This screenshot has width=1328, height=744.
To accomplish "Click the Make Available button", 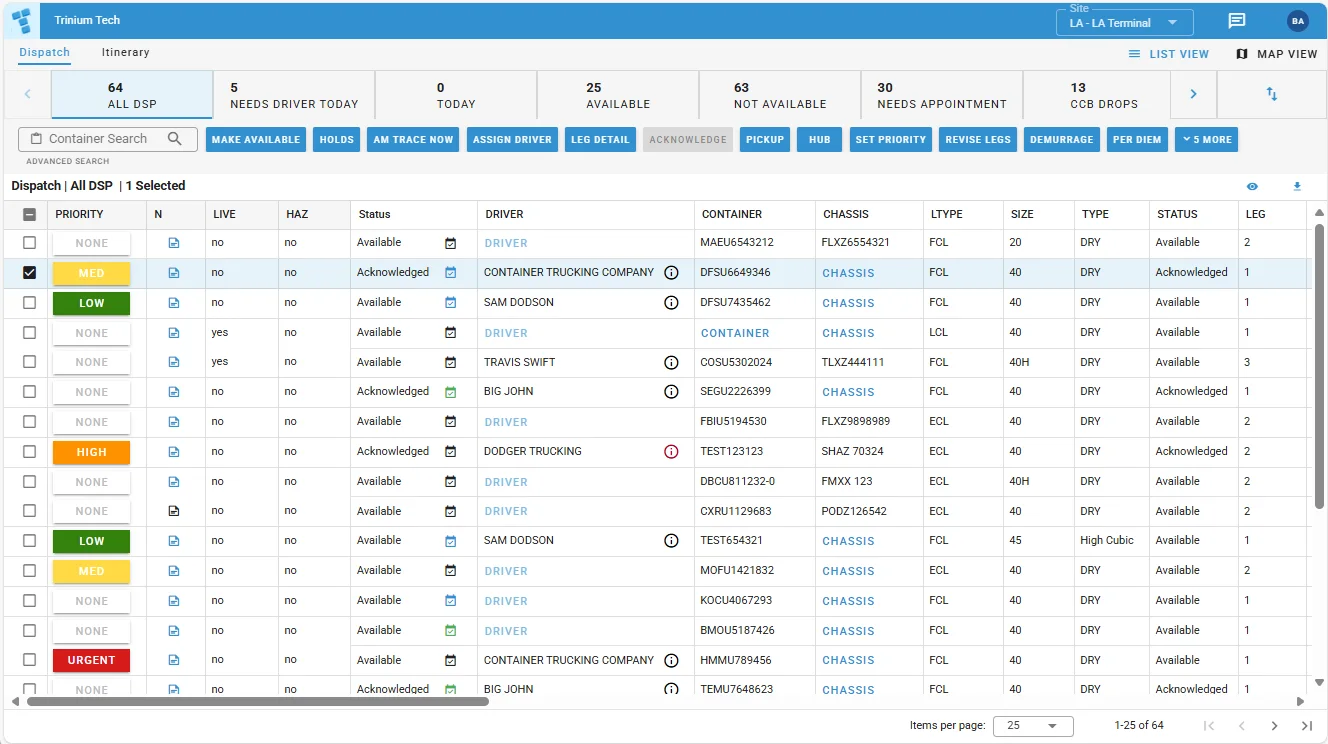I will tap(256, 140).
